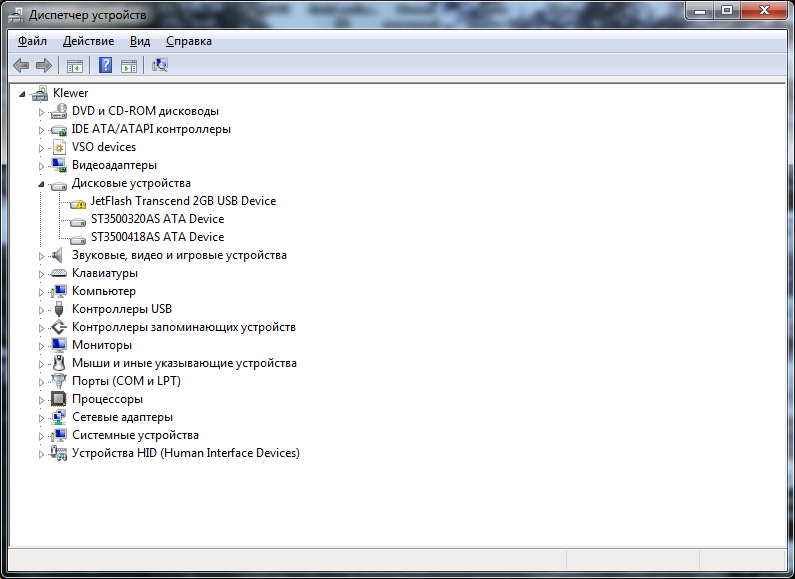Screen dimensions: 795x579
Task: Click the mouse devices icon
Action: (x=59, y=363)
